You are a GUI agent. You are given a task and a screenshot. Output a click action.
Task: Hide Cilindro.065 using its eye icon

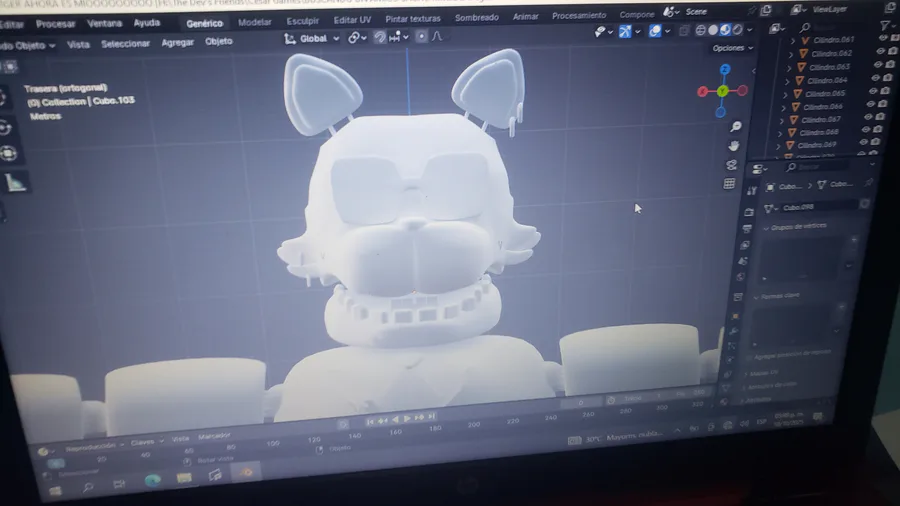click(875, 91)
